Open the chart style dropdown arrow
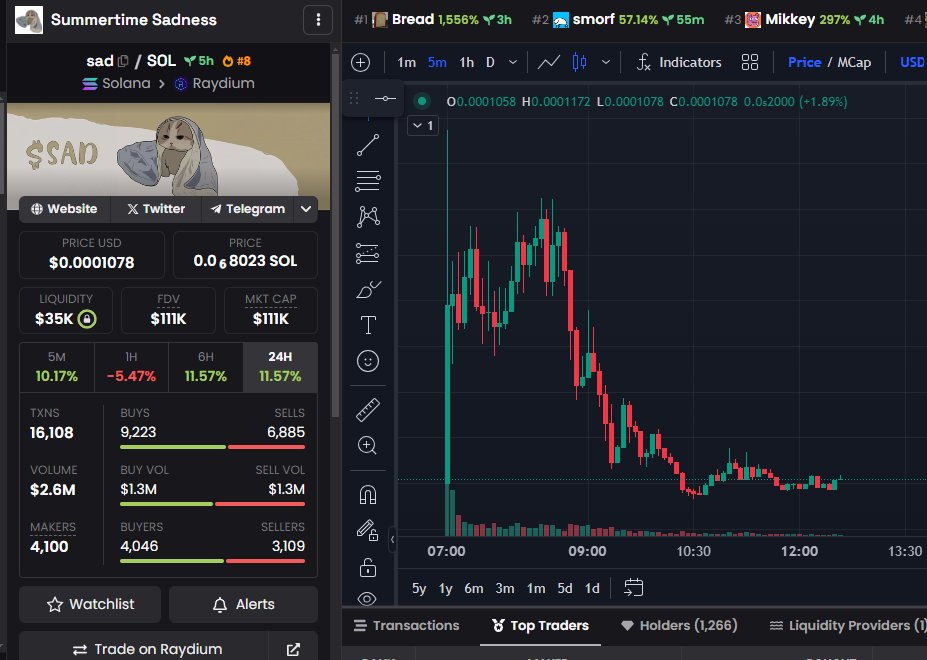 click(606, 62)
